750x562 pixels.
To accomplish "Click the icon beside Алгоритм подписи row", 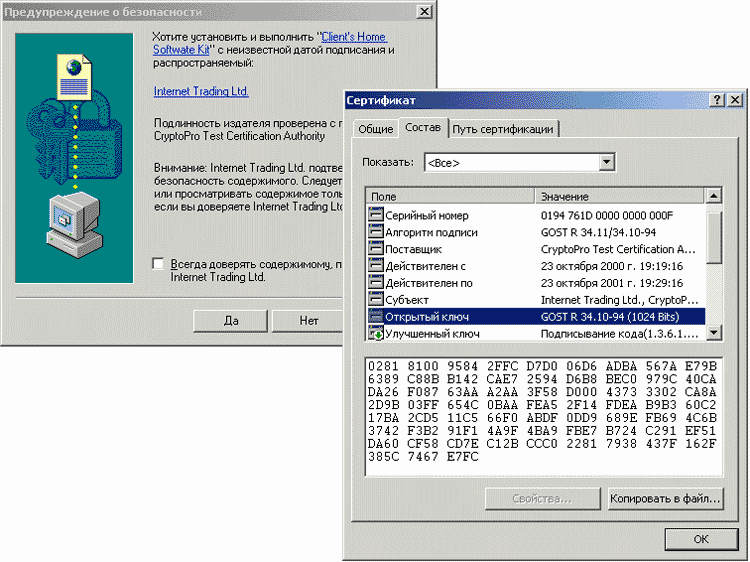I will click(x=376, y=231).
